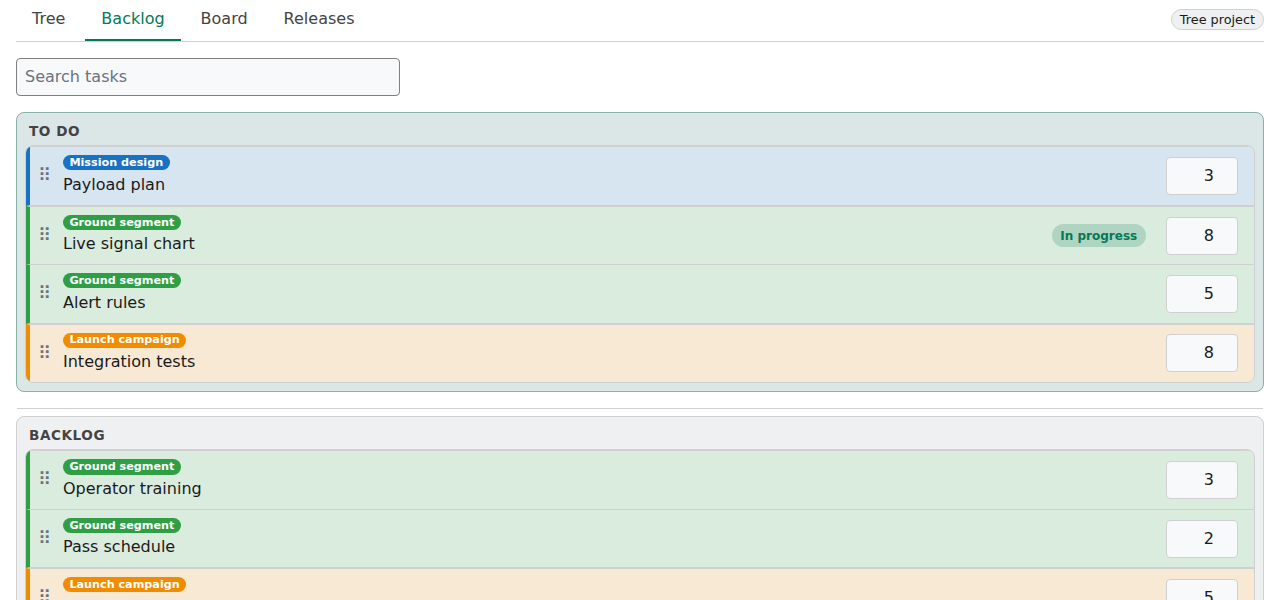Click the In progress status badge
The height and width of the screenshot is (600, 1280).
point(1099,236)
